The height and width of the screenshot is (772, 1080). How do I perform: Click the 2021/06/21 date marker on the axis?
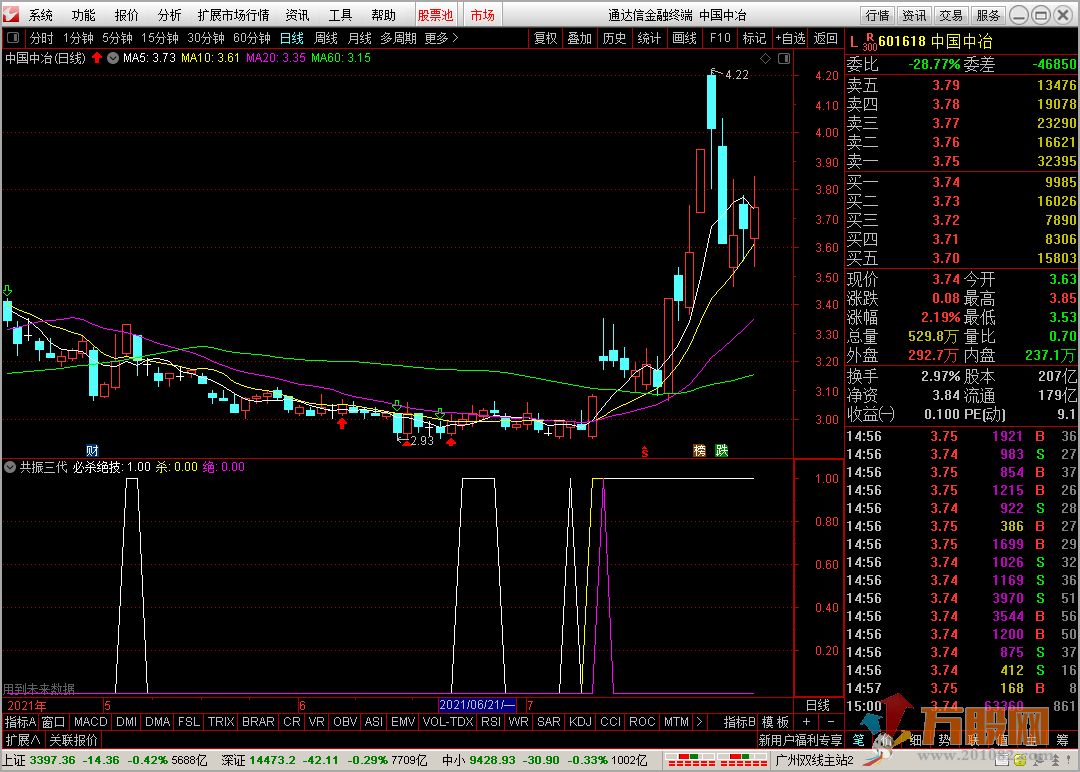coord(477,705)
